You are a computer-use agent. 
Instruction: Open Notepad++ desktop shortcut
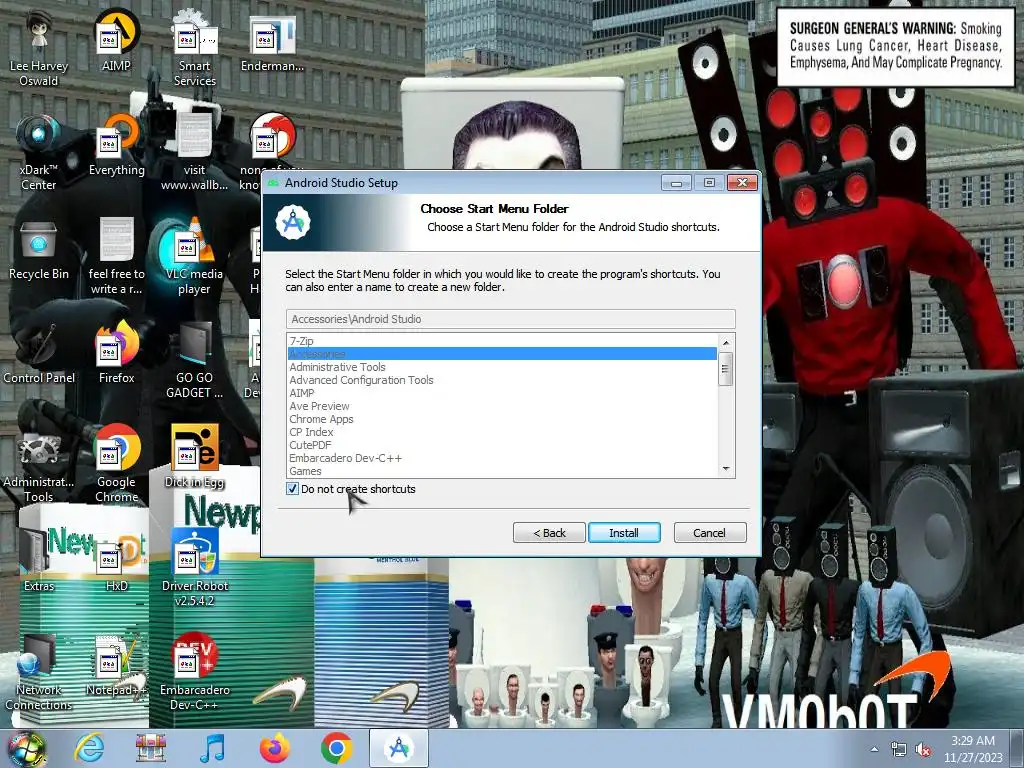tap(116, 666)
